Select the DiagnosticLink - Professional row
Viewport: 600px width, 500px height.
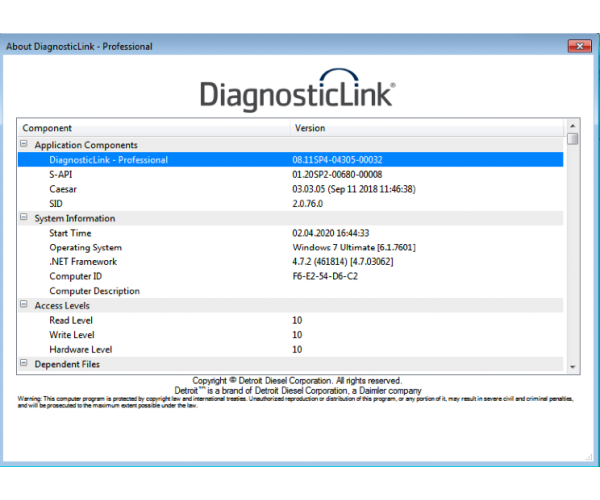[x=290, y=160]
